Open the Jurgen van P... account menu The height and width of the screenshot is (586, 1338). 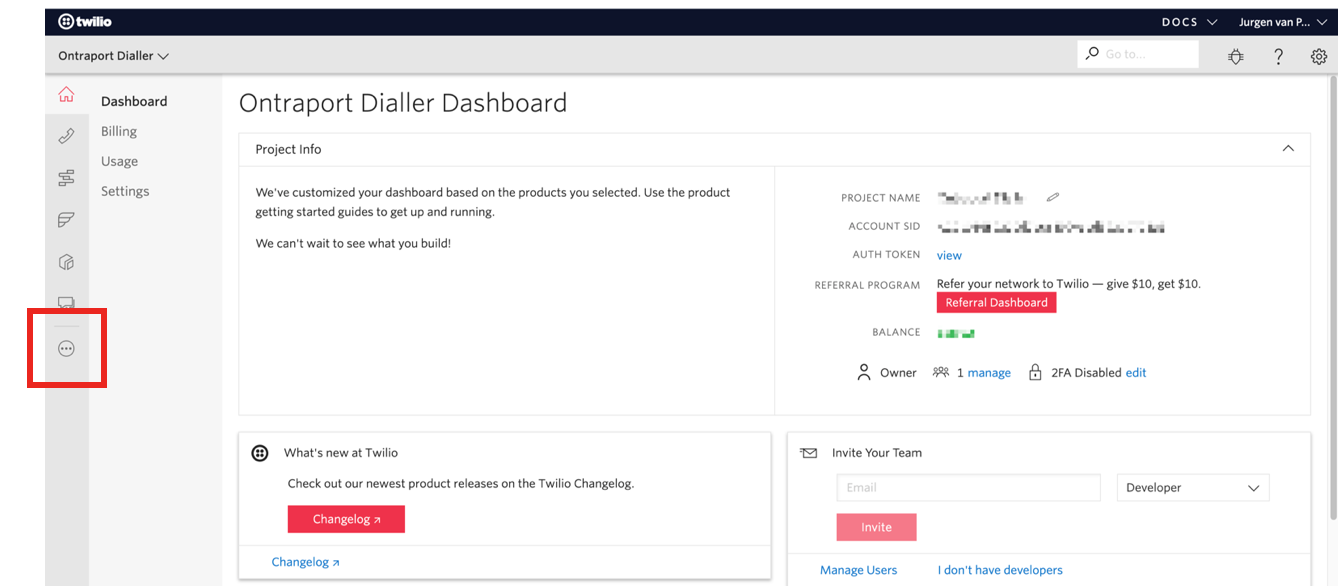1283,21
